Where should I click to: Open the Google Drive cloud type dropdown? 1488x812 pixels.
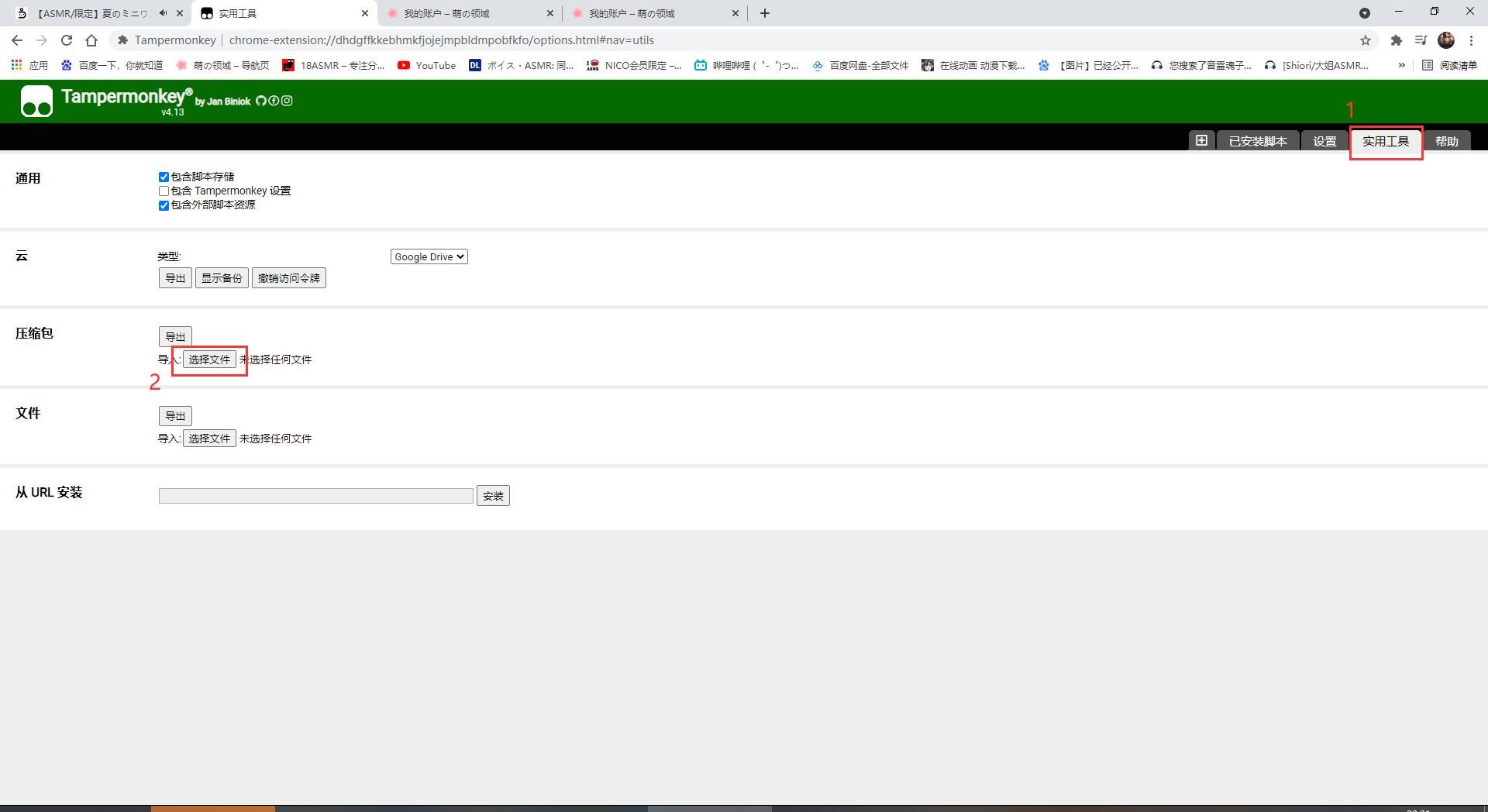coord(429,256)
